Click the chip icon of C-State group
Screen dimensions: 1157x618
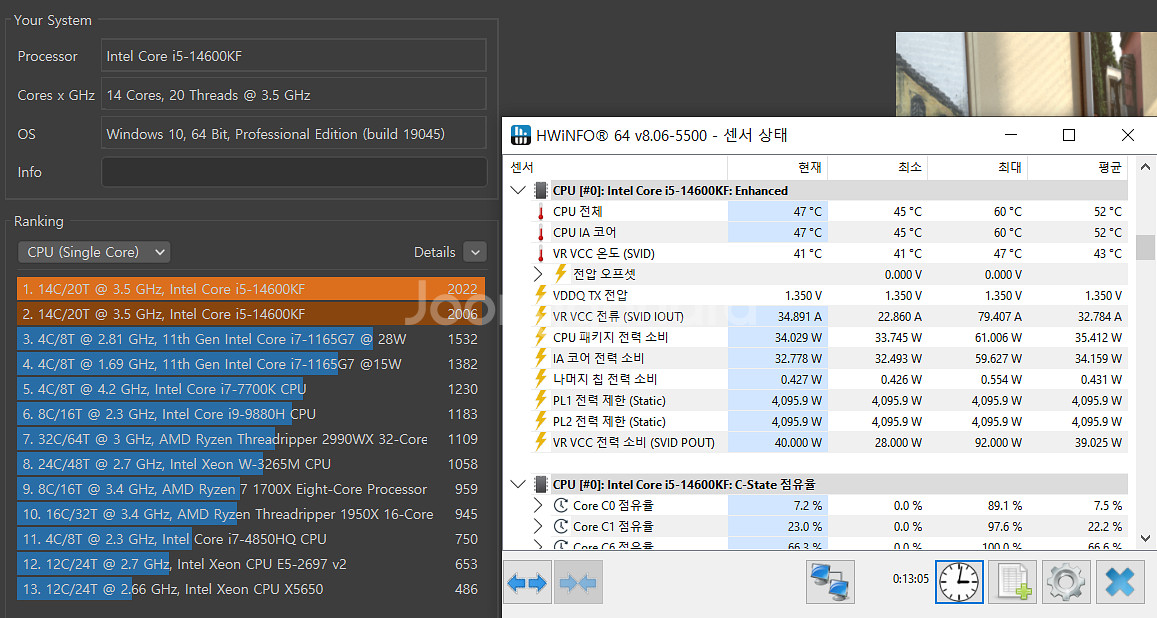541,485
